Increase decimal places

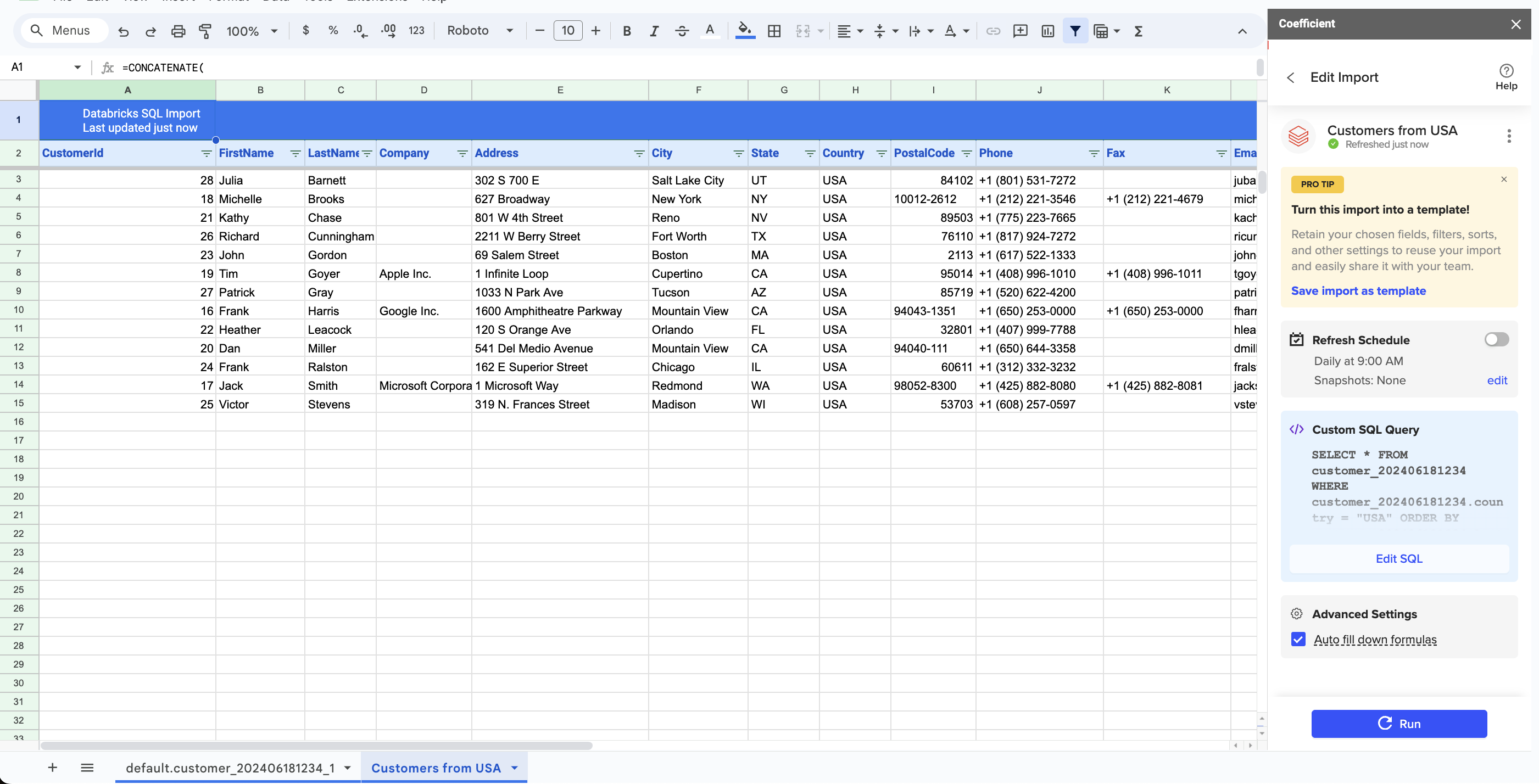point(388,30)
